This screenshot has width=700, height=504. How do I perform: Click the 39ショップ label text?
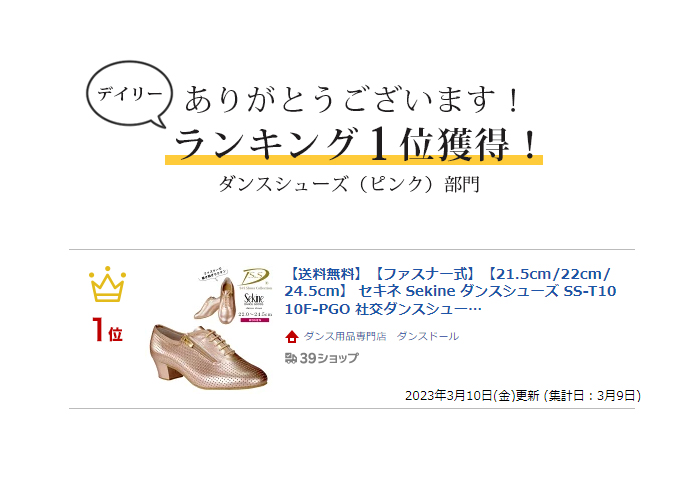click(329, 358)
